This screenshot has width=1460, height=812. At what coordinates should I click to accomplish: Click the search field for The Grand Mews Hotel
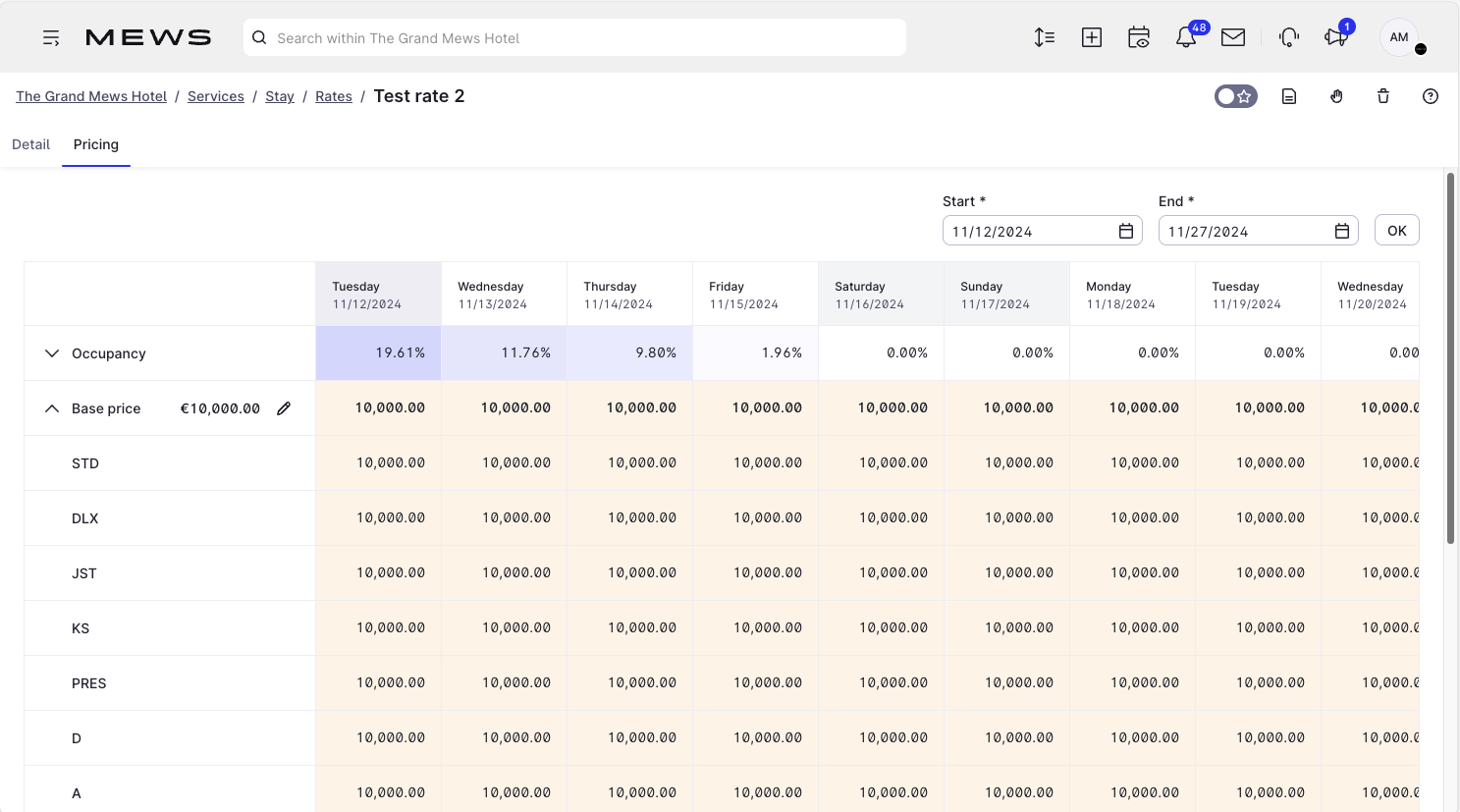pyautogui.click(x=574, y=37)
